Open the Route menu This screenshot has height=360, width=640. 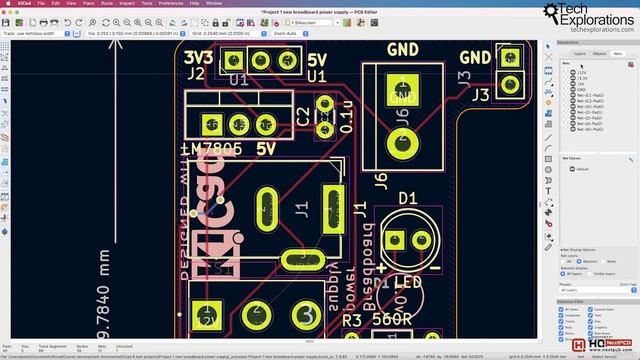[x=107, y=3]
